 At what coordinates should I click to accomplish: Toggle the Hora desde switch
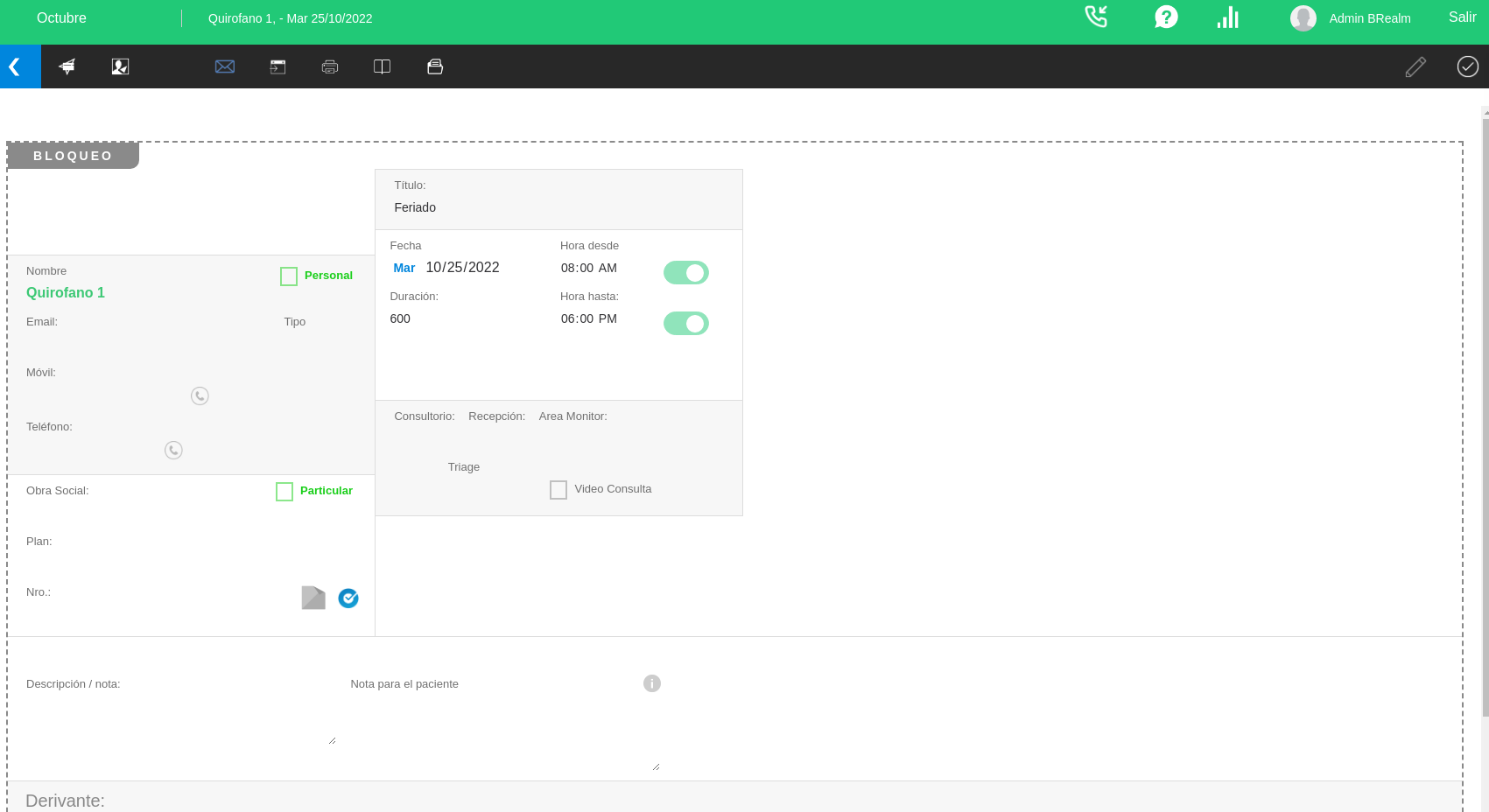click(x=686, y=273)
